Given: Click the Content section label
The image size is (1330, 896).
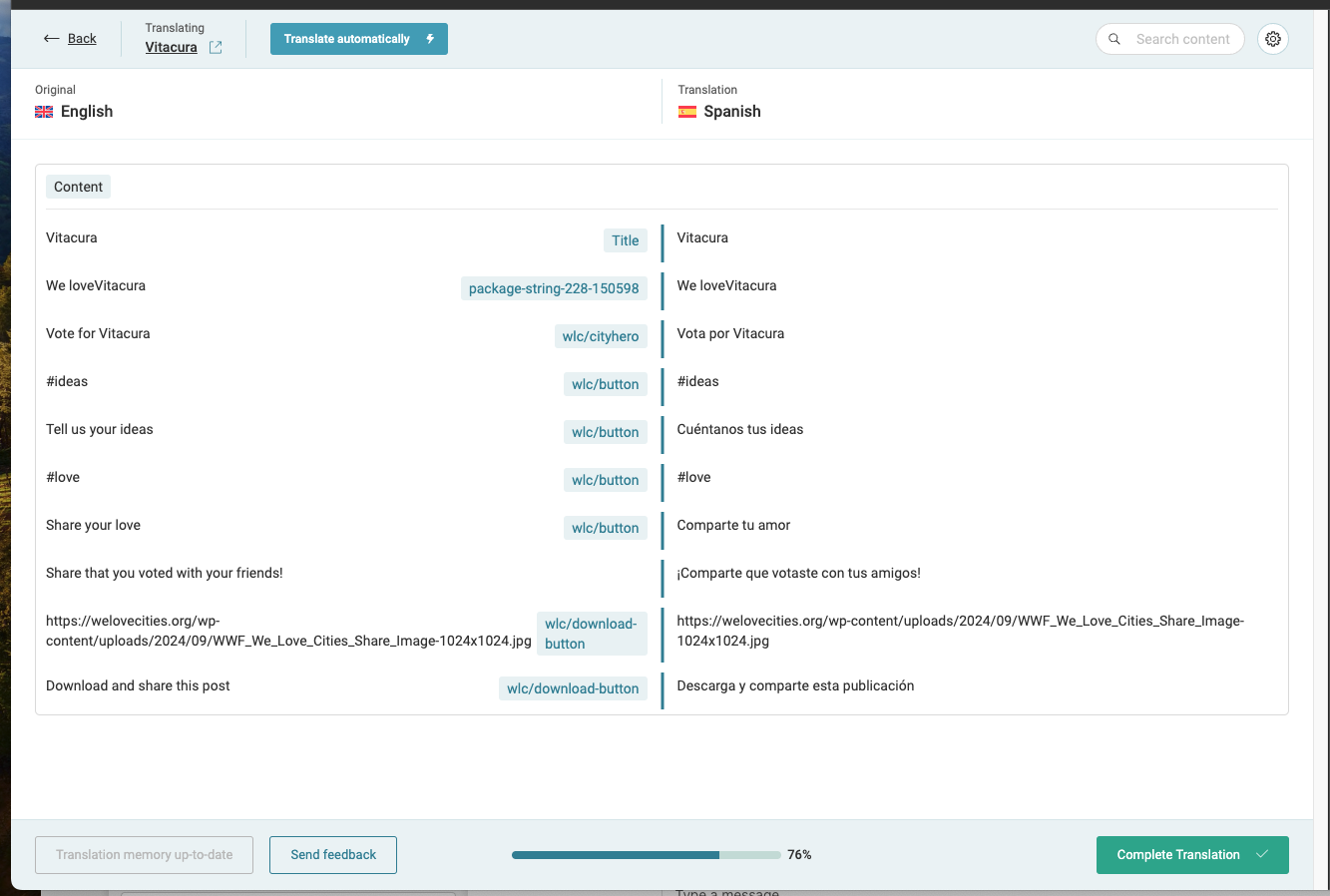Looking at the screenshot, I should pos(78,187).
